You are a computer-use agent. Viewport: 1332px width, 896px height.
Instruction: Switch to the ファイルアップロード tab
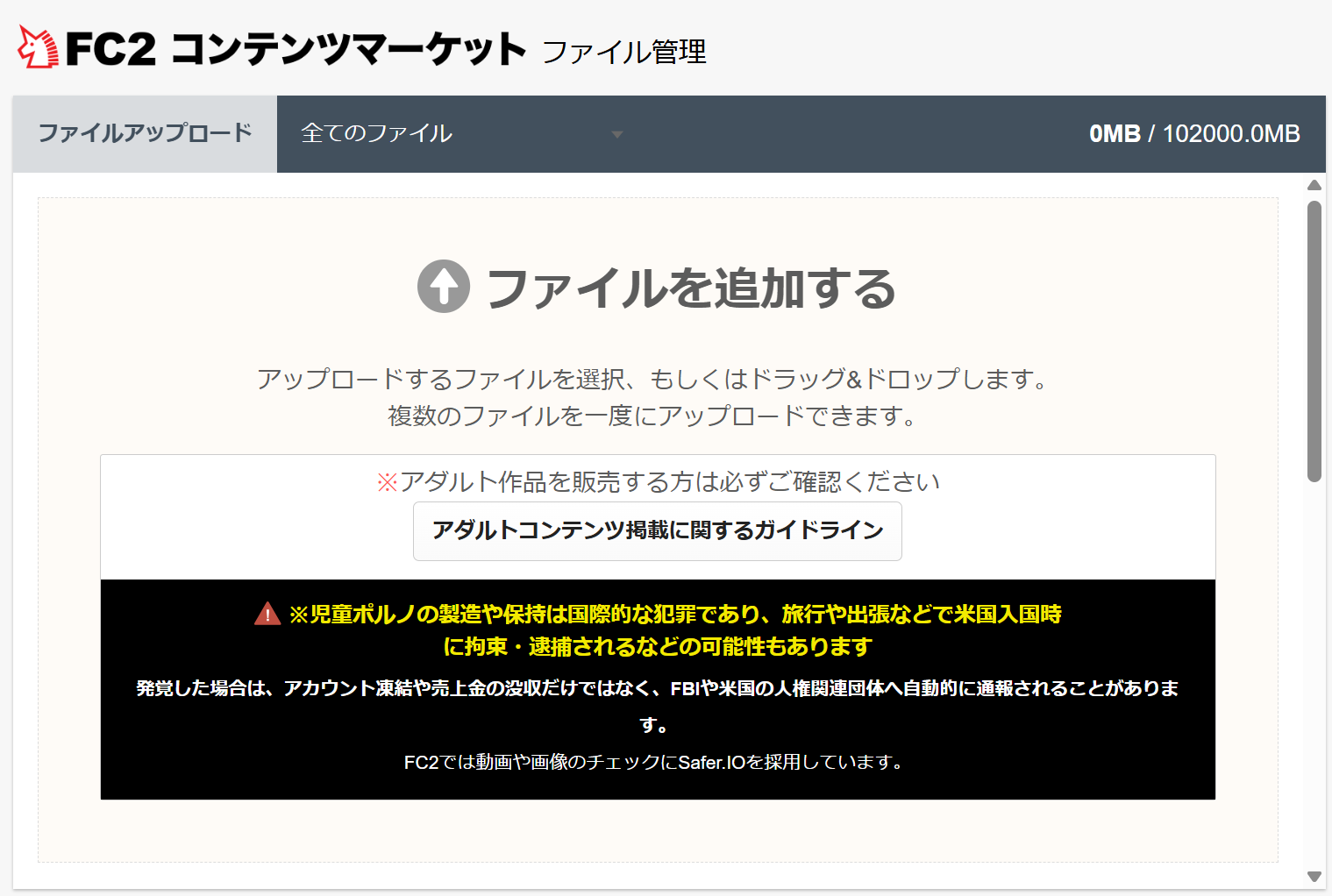pyautogui.click(x=145, y=133)
